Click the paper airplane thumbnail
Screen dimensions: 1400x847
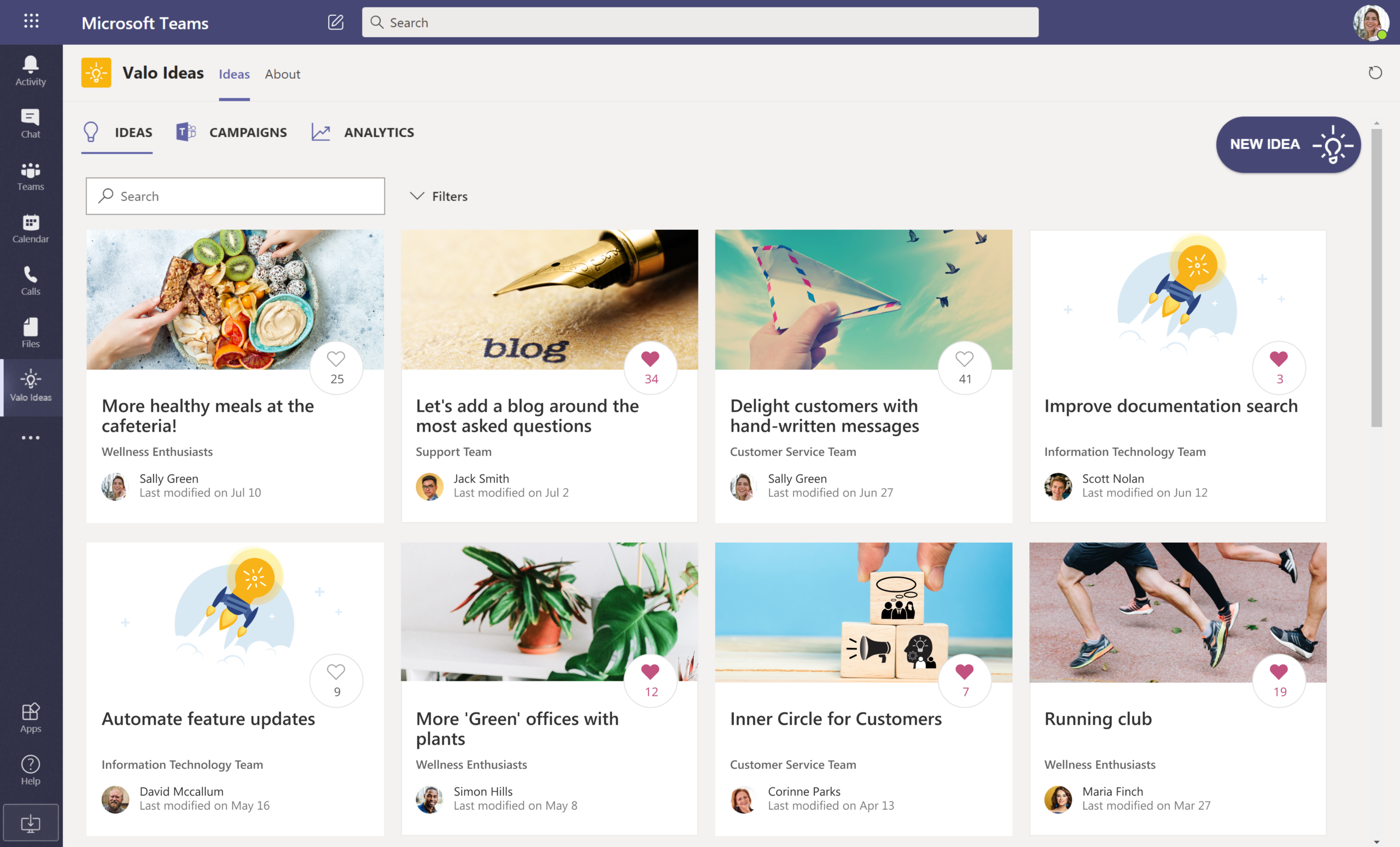pos(864,300)
